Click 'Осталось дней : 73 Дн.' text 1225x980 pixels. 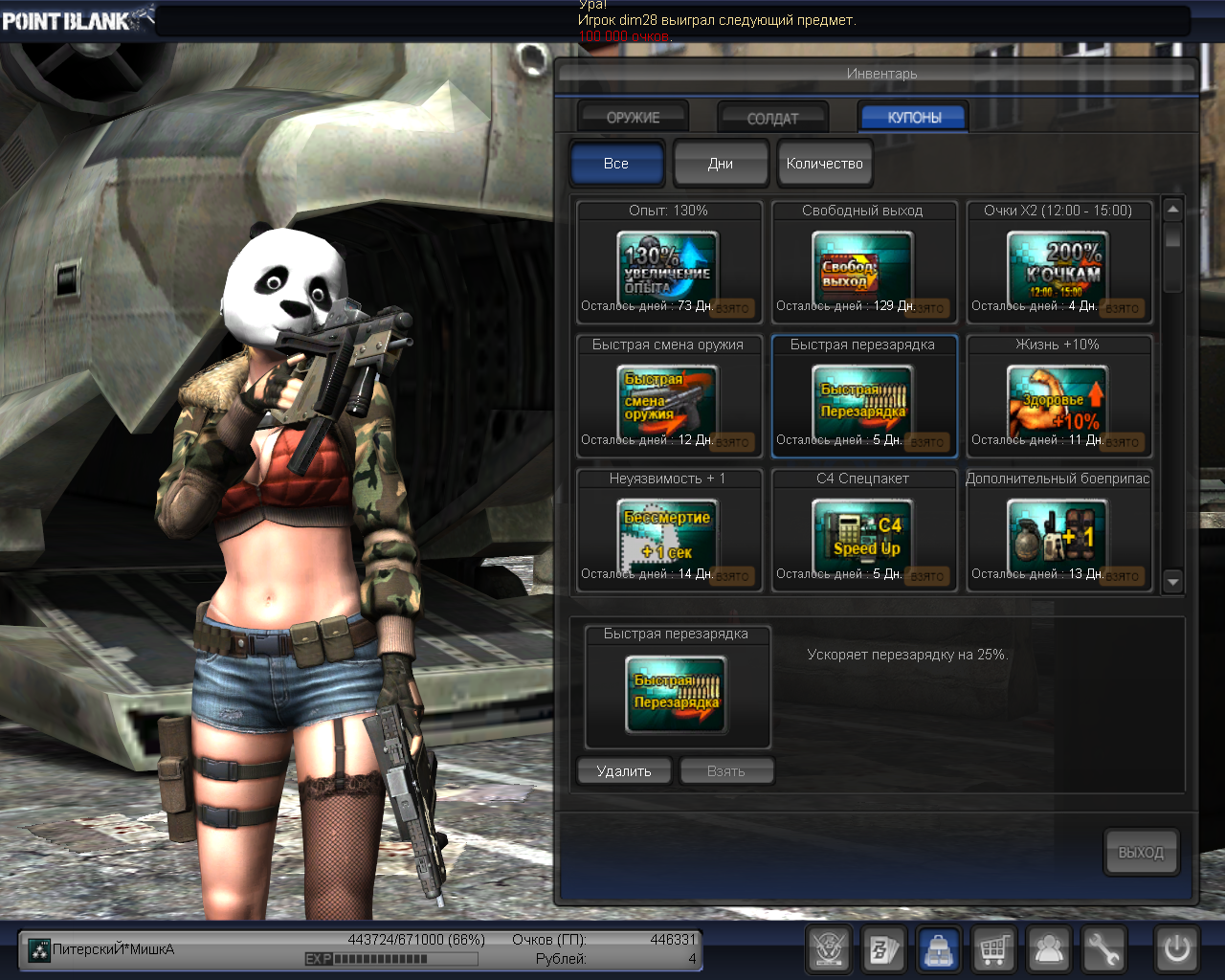click(x=647, y=306)
